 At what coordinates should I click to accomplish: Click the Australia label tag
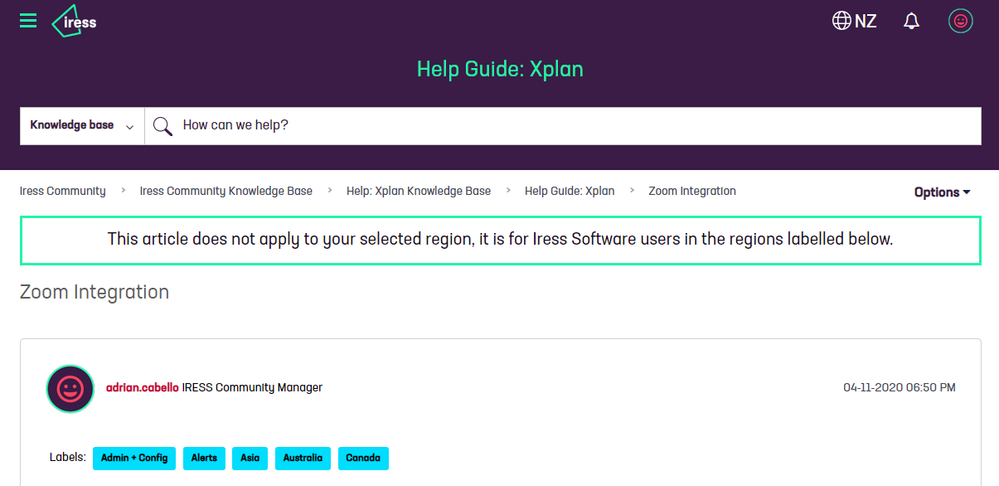pos(302,458)
